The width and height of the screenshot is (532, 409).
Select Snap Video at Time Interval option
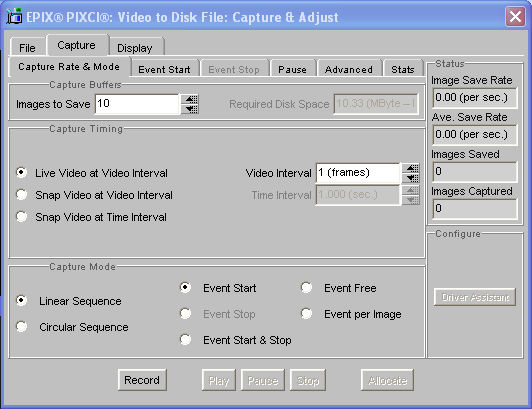[x=22, y=217]
